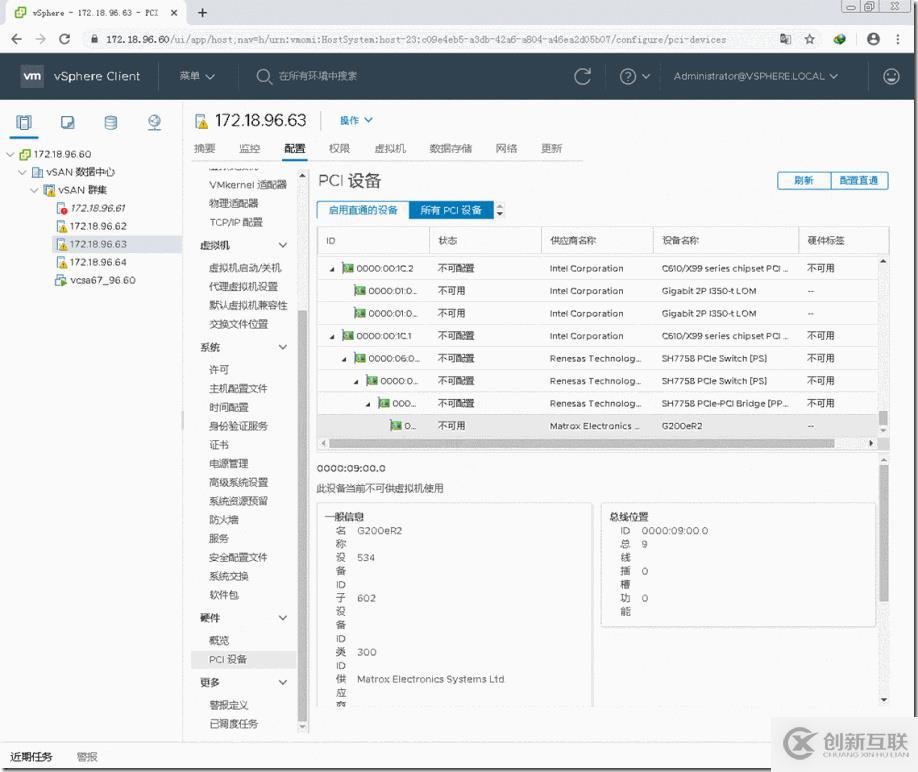
Task: Collapse the 虚拟机 section in config sidebar
Action: 283,245
